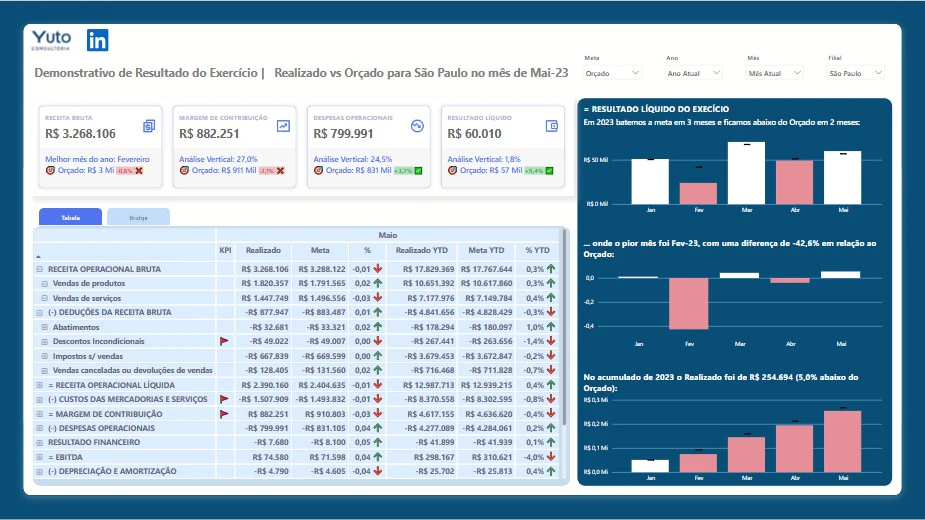This screenshot has height=520, width=925.
Task: Click red X indicator in Receita Bruta card
Action: [x=139, y=171]
